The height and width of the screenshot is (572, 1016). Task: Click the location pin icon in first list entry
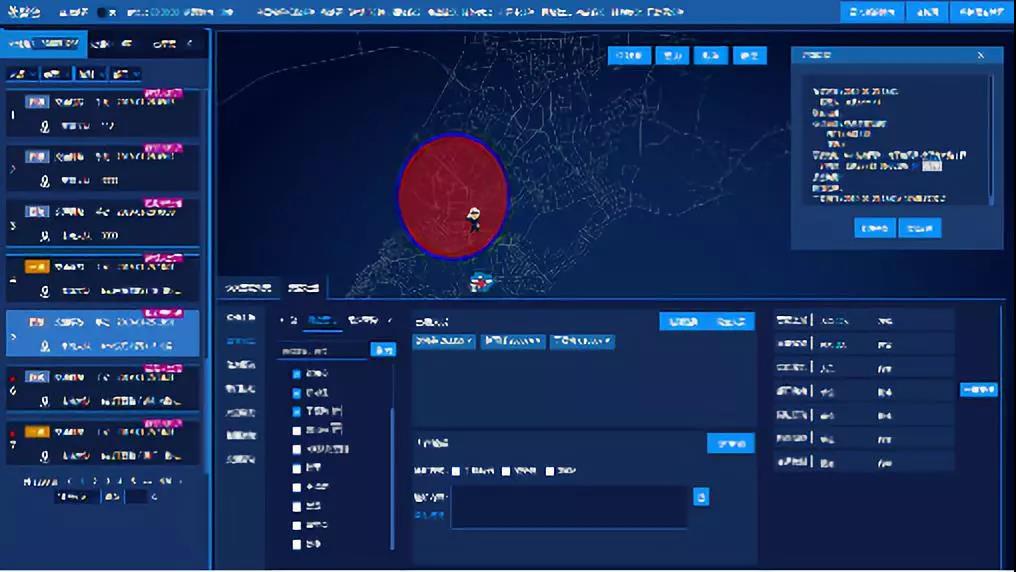click(45, 127)
